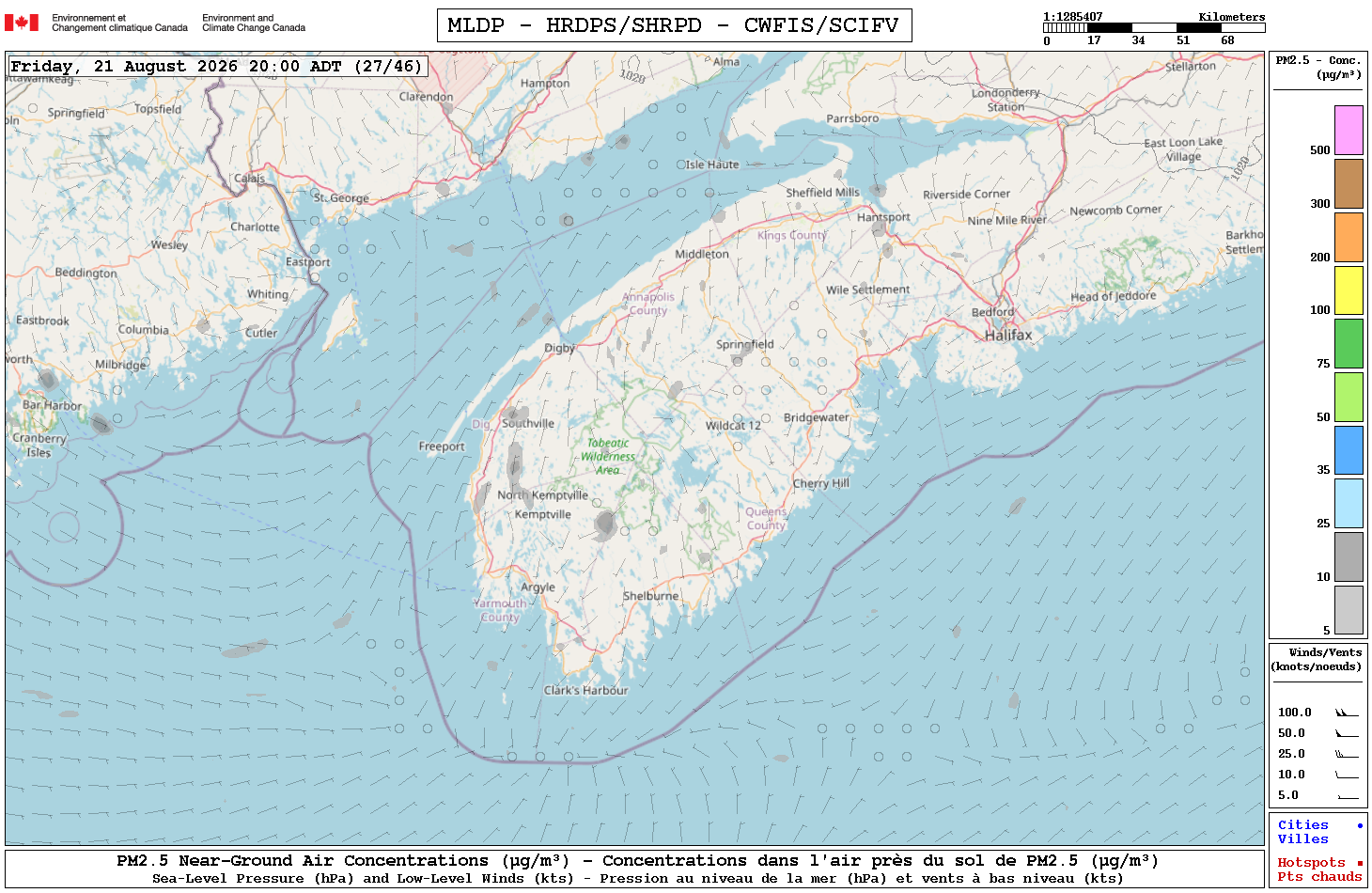Click the Shelburne label on the map
1372x893 pixels.
[650, 596]
